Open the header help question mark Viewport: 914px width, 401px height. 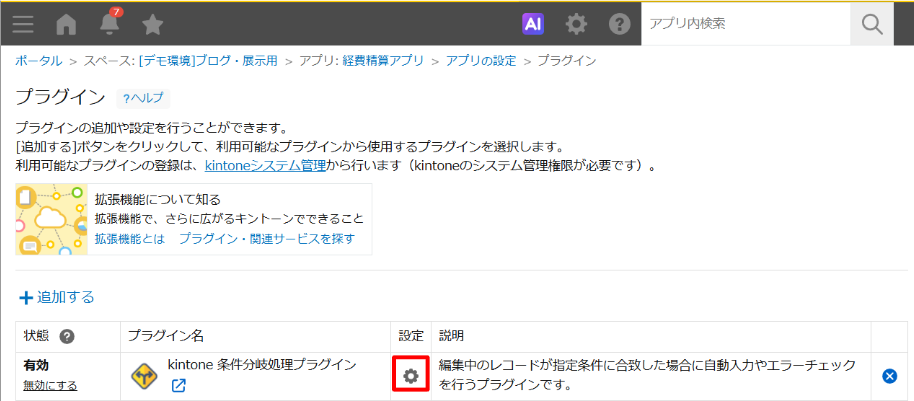point(620,23)
